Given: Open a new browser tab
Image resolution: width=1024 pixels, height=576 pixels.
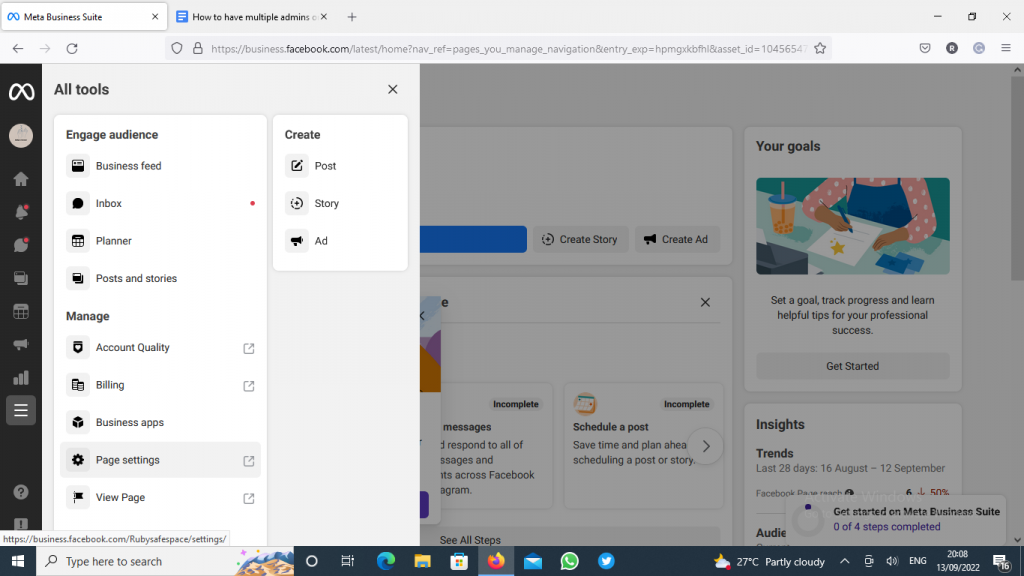Looking at the screenshot, I should tap(352, 17).
